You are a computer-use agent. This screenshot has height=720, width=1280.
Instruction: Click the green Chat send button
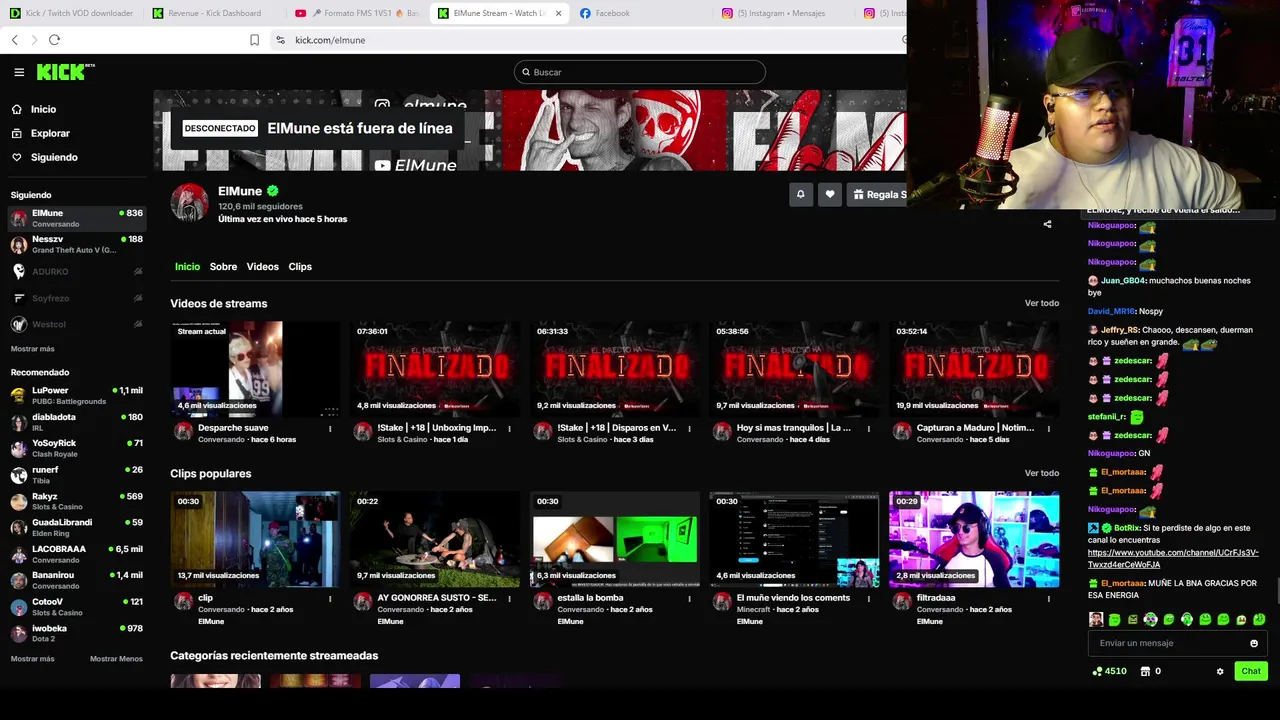(x=1251, y=671)
